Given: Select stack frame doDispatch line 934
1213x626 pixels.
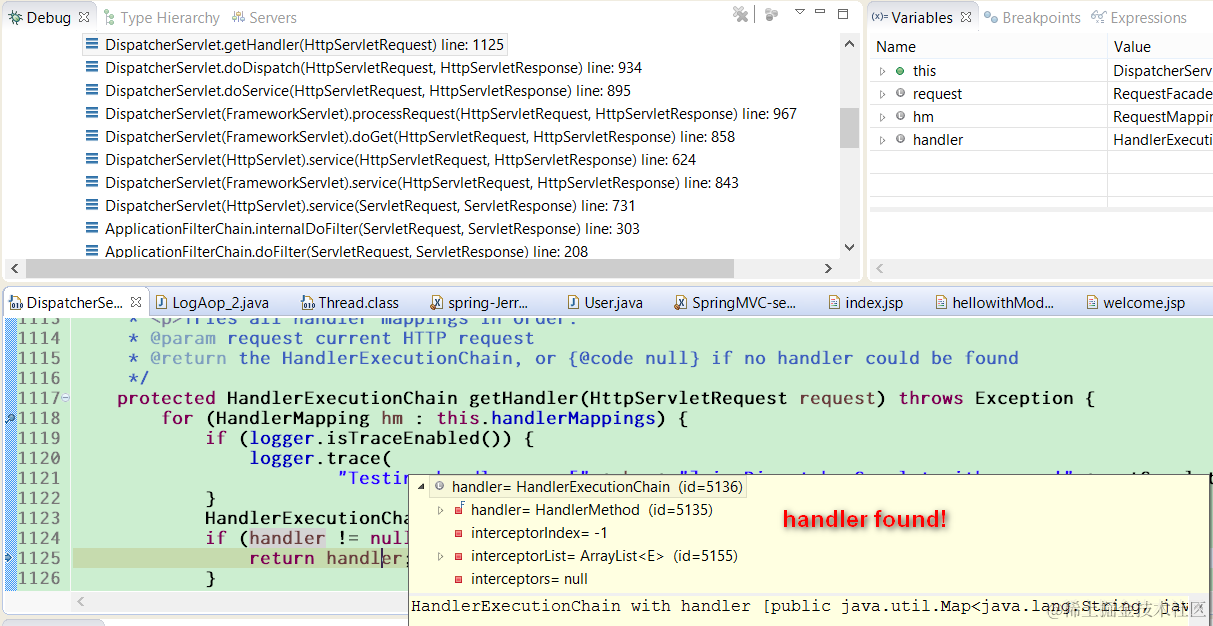Looking at the screenshot, I should 373,68.
